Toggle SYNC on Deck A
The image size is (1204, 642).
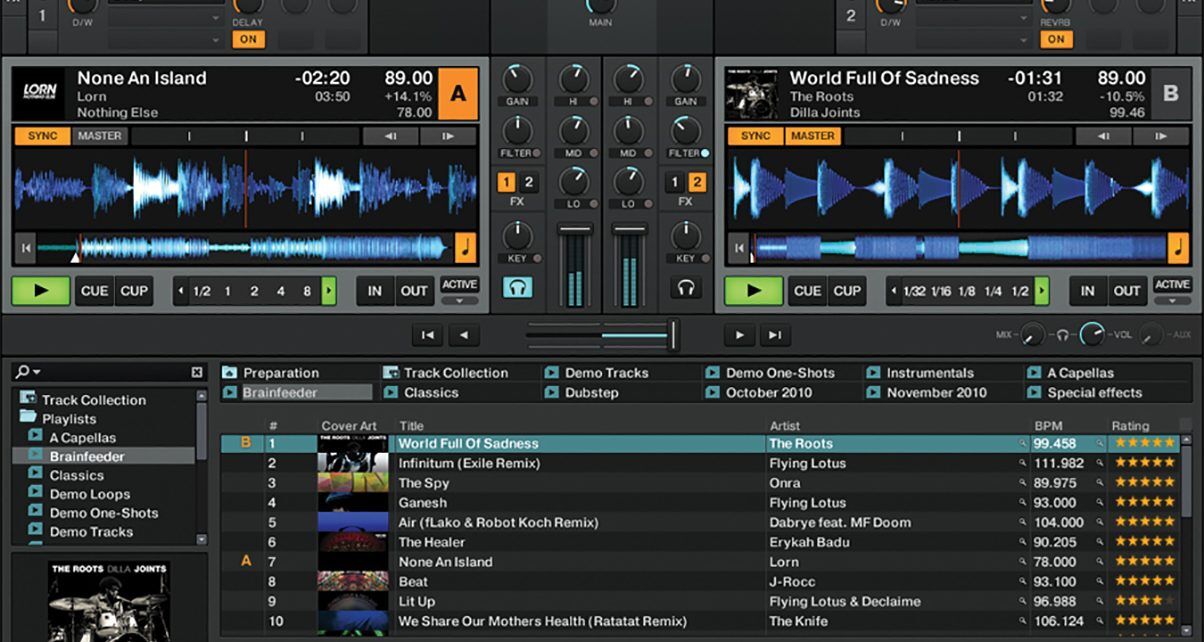pyautogui.click(x=43, y=136)
